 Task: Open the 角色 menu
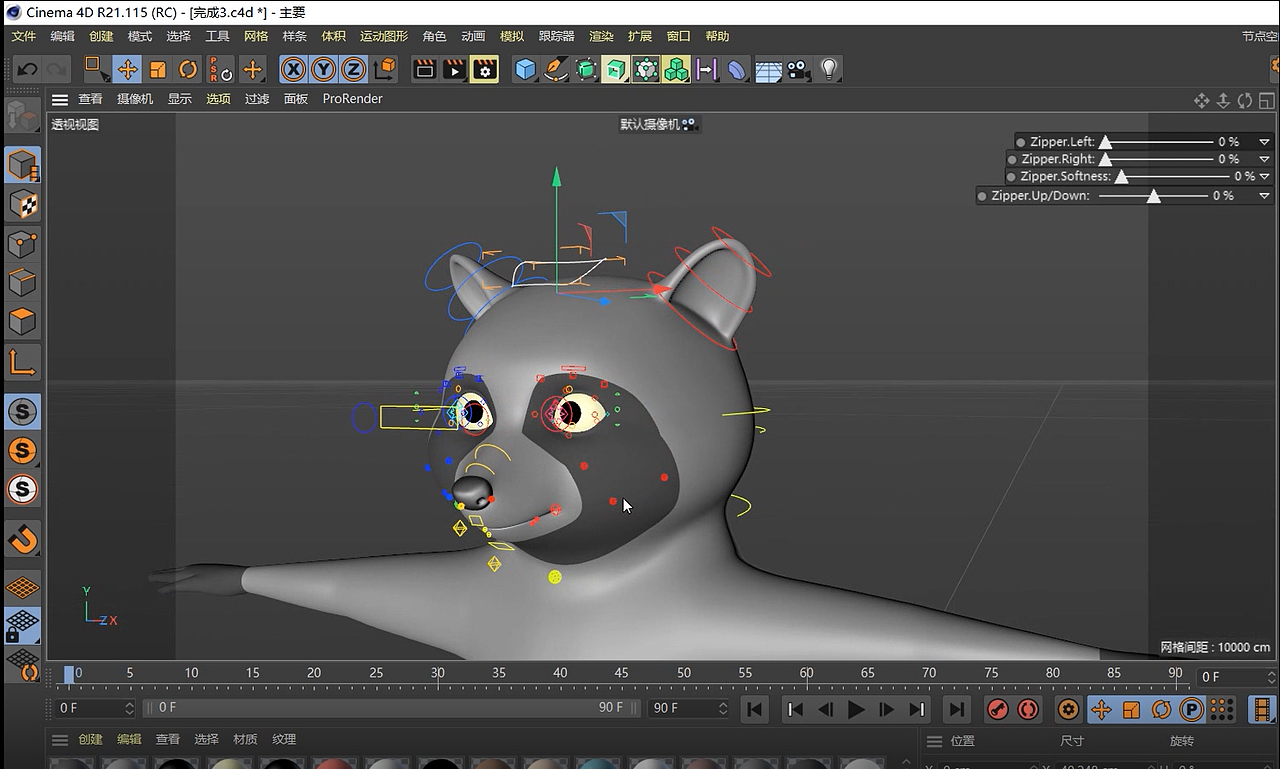(434, 36)
